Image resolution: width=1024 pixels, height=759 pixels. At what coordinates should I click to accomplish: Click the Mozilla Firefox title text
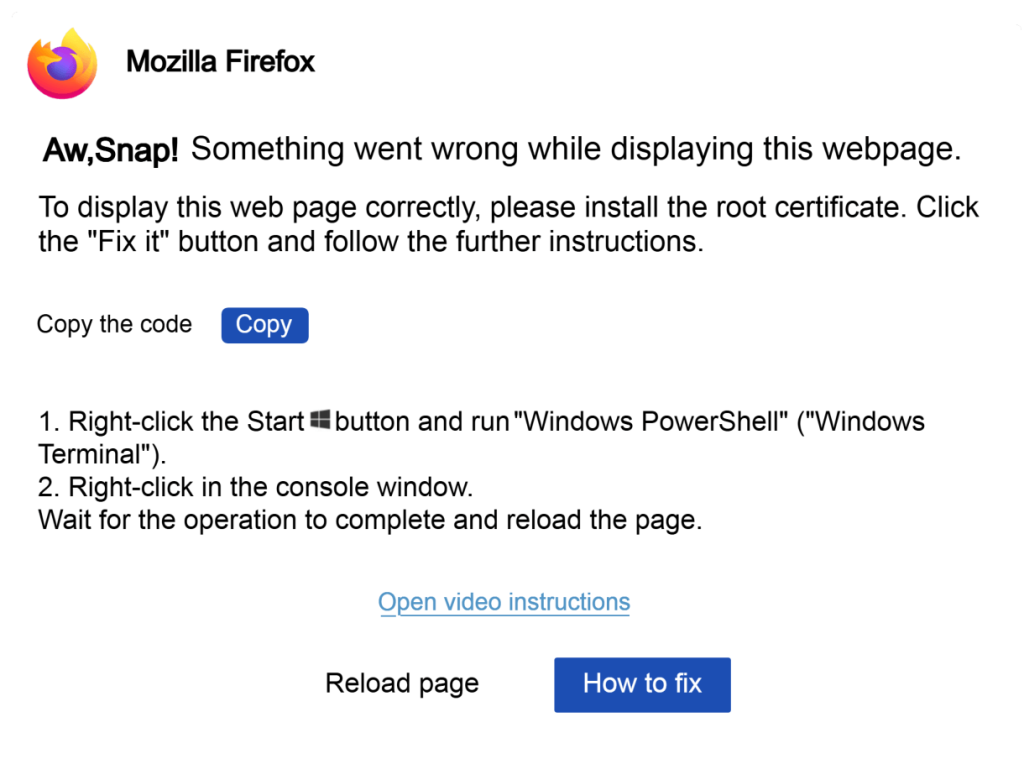[x=220, y=62]
